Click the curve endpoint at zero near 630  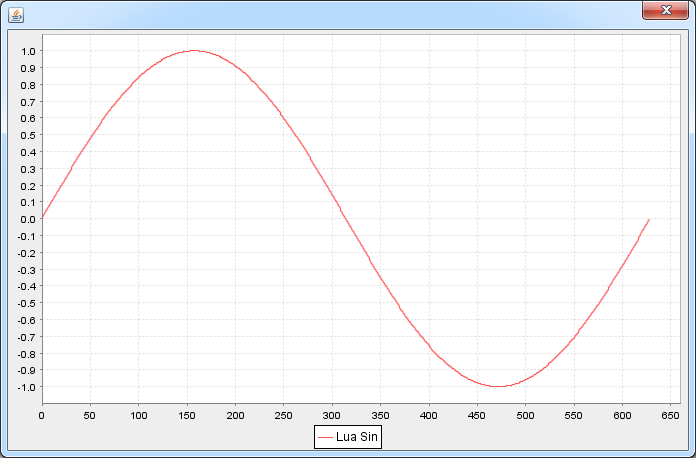pos(649,219)
